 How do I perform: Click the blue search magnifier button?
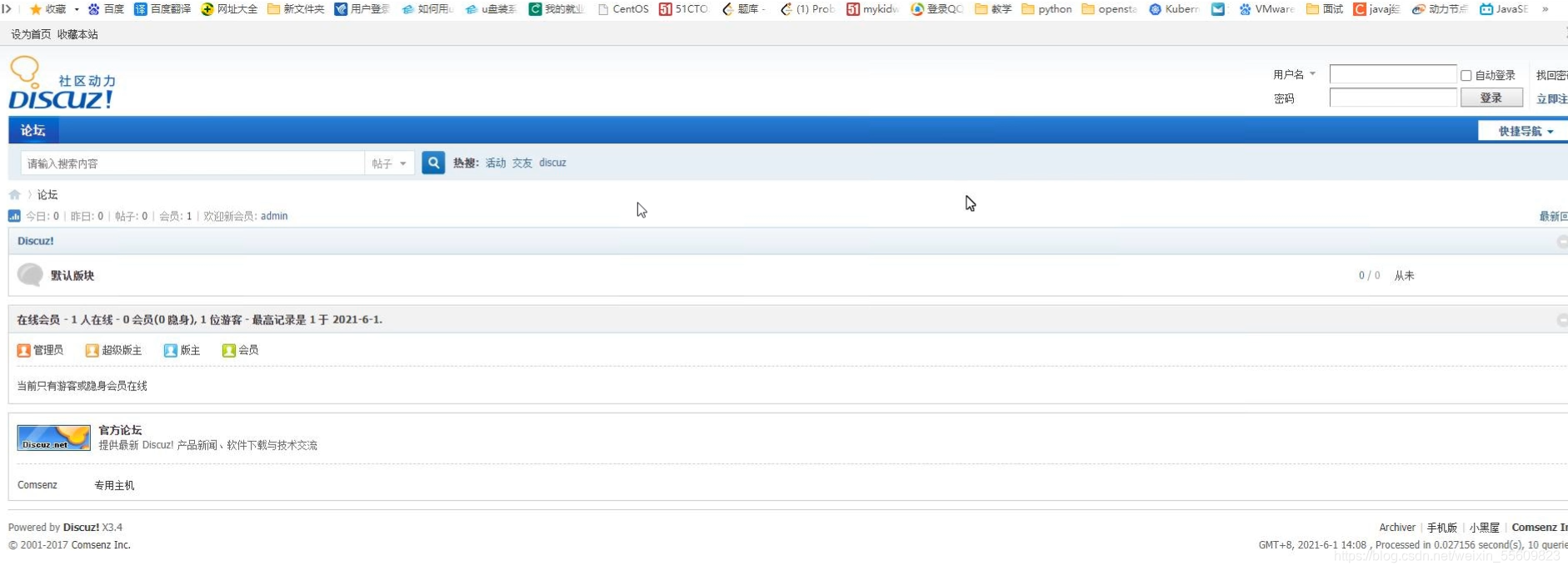433,163
